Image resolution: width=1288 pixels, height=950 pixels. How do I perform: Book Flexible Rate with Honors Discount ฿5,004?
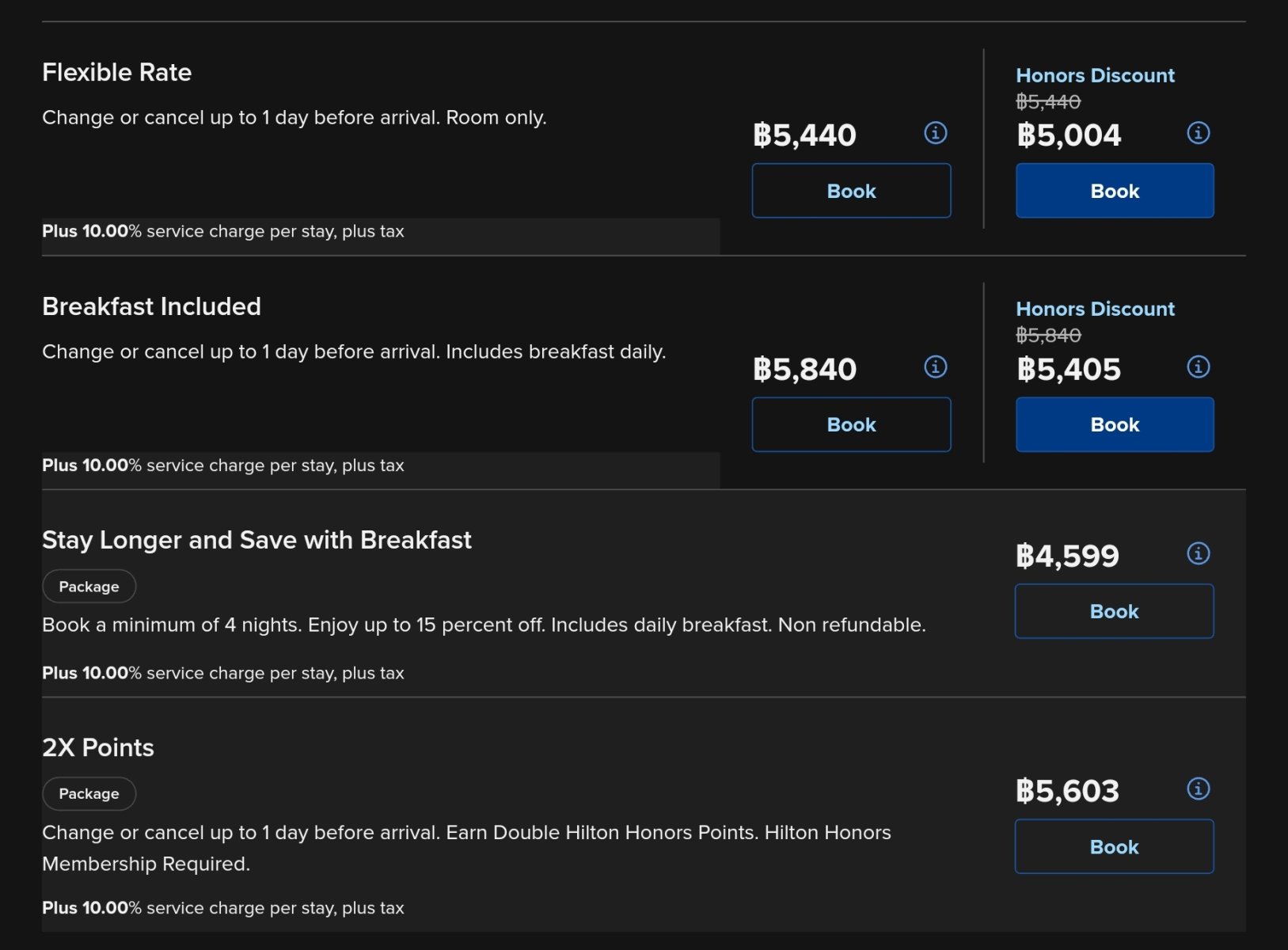coord(1114,191)
